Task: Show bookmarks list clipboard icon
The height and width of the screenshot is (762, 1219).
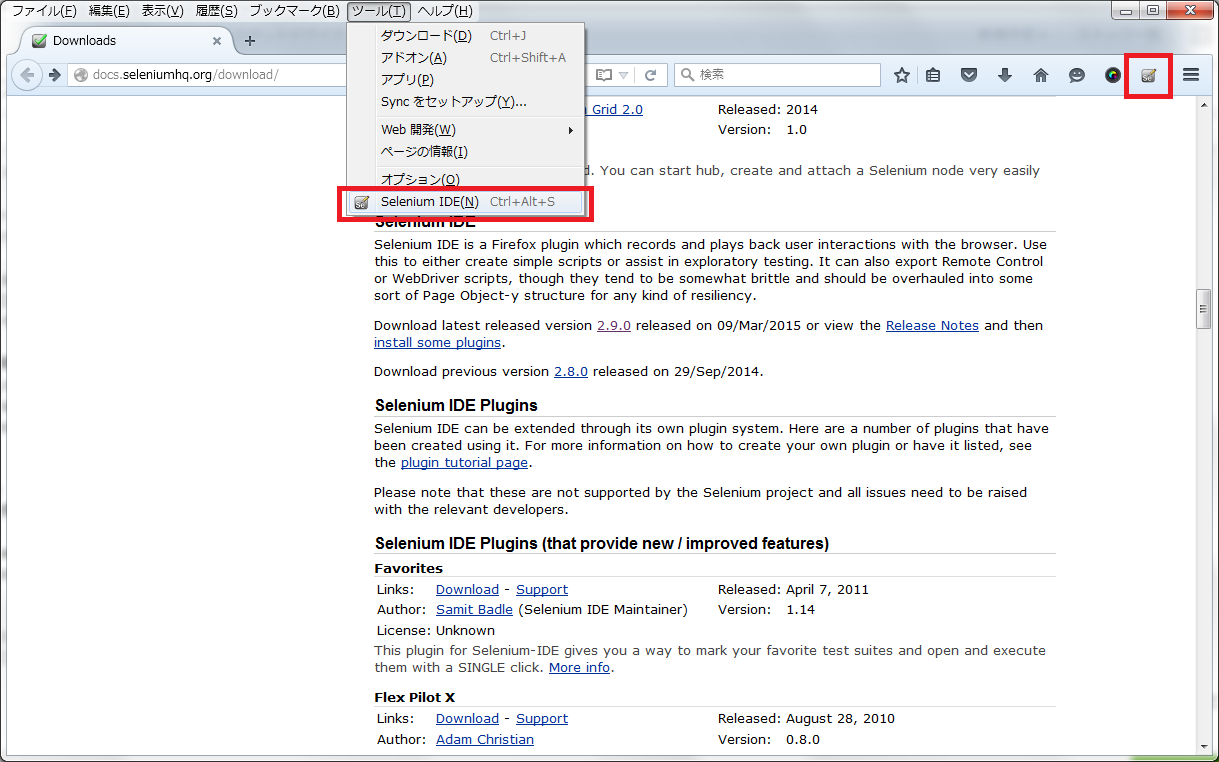Action: pos(933,75)
